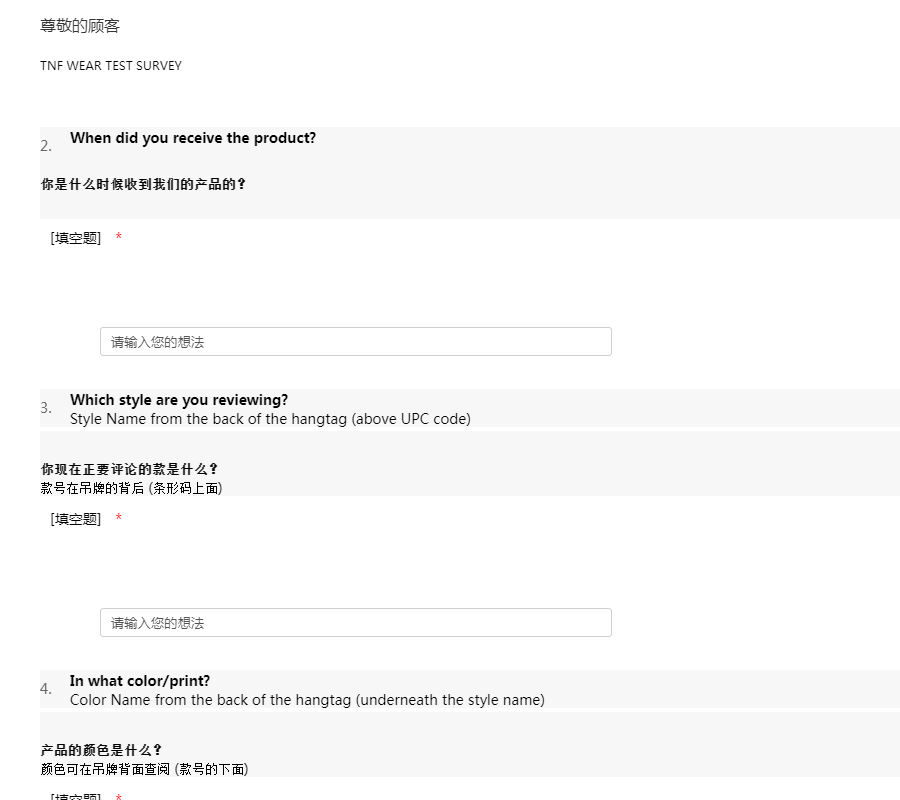Click the '尊敬的顾客' greeting text
This screenshot has height=800, width=900.
pyautogui.click(x=80, y=26)
